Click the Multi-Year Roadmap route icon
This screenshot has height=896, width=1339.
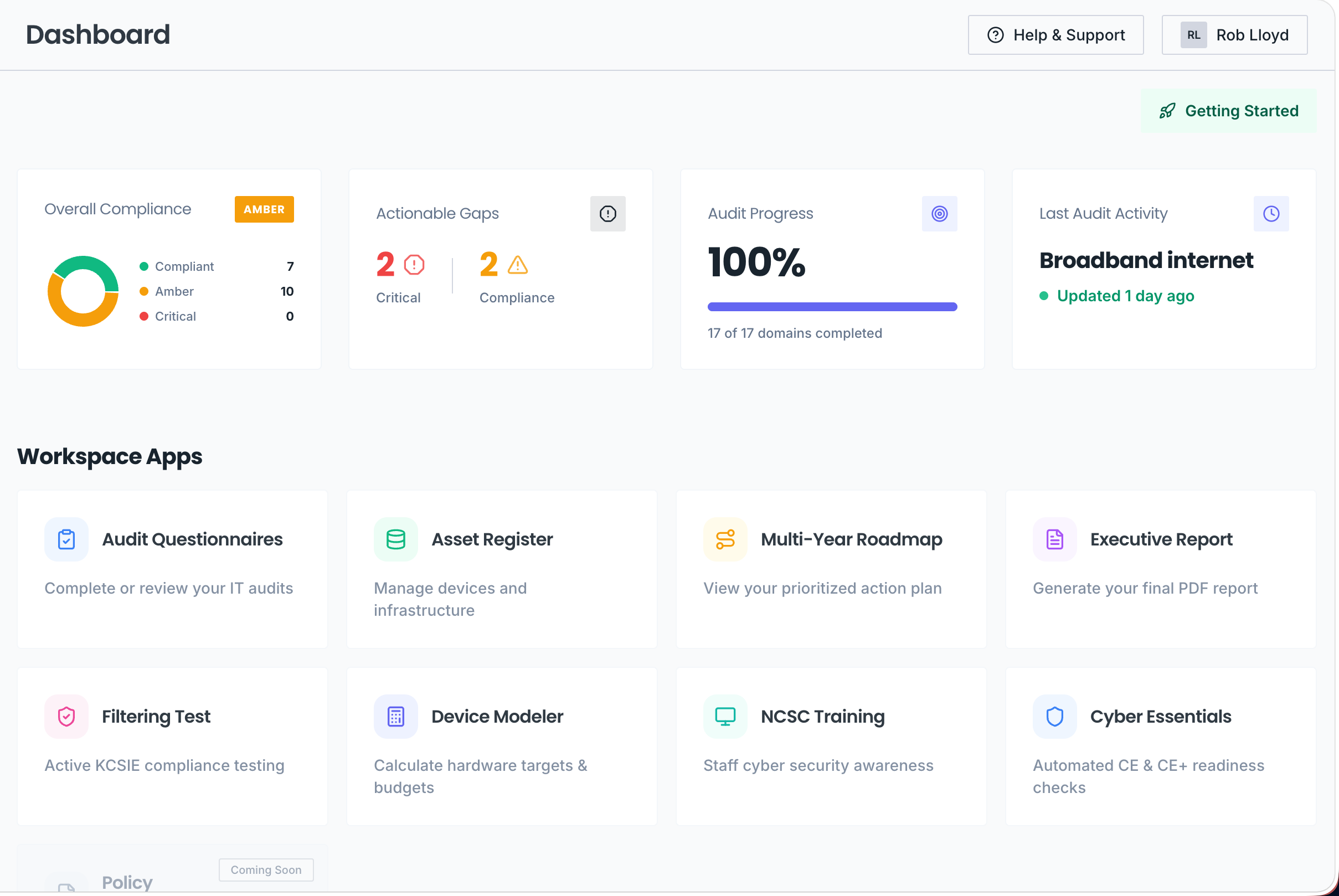click(725, 539)
